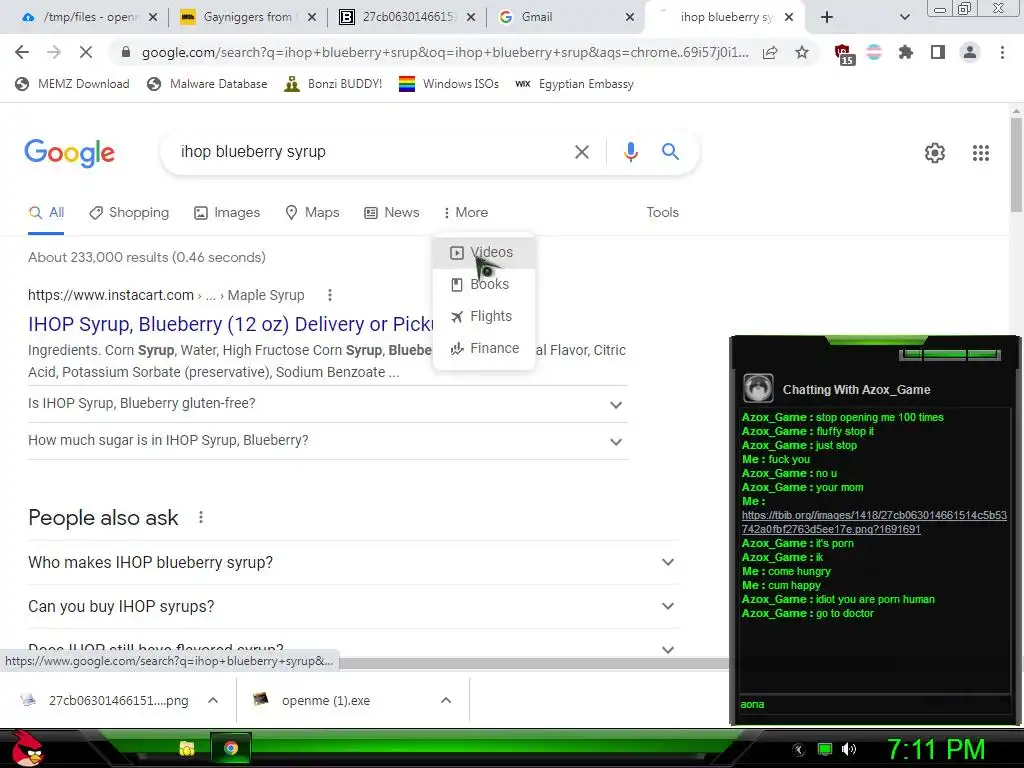Click the share page icon in address bar
Screen dimensions: 1024x768
(x=770, y=52)
